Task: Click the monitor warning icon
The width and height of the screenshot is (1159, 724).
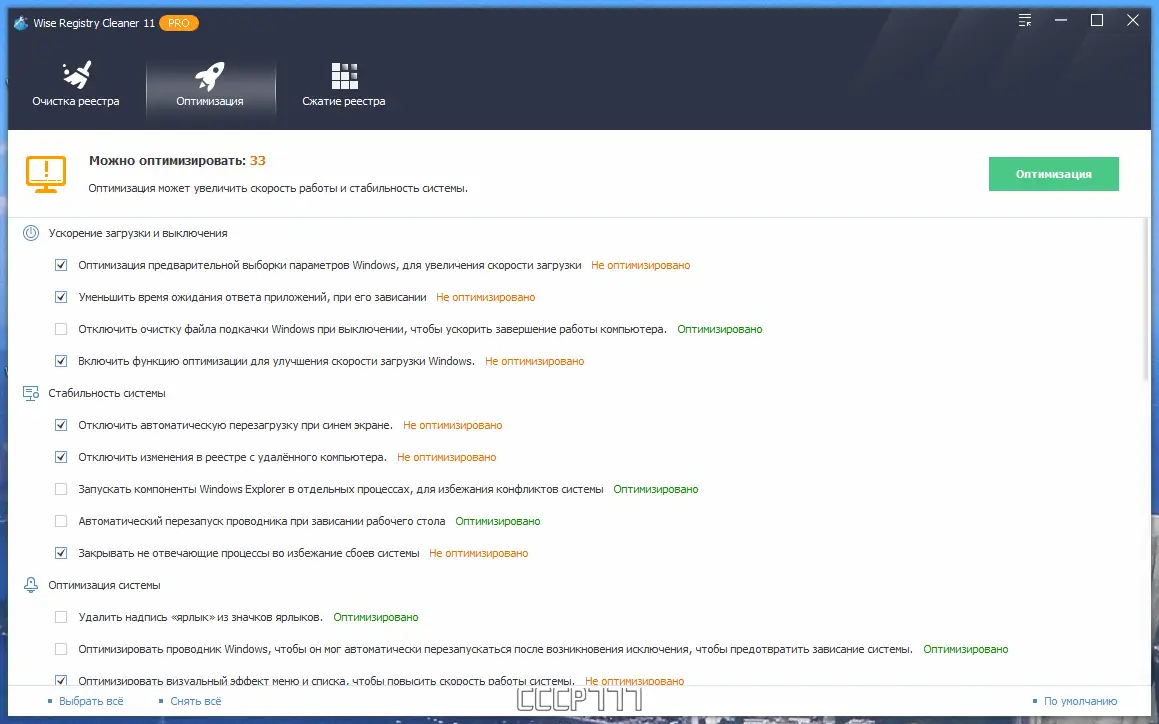Action: tap(46, 174)
